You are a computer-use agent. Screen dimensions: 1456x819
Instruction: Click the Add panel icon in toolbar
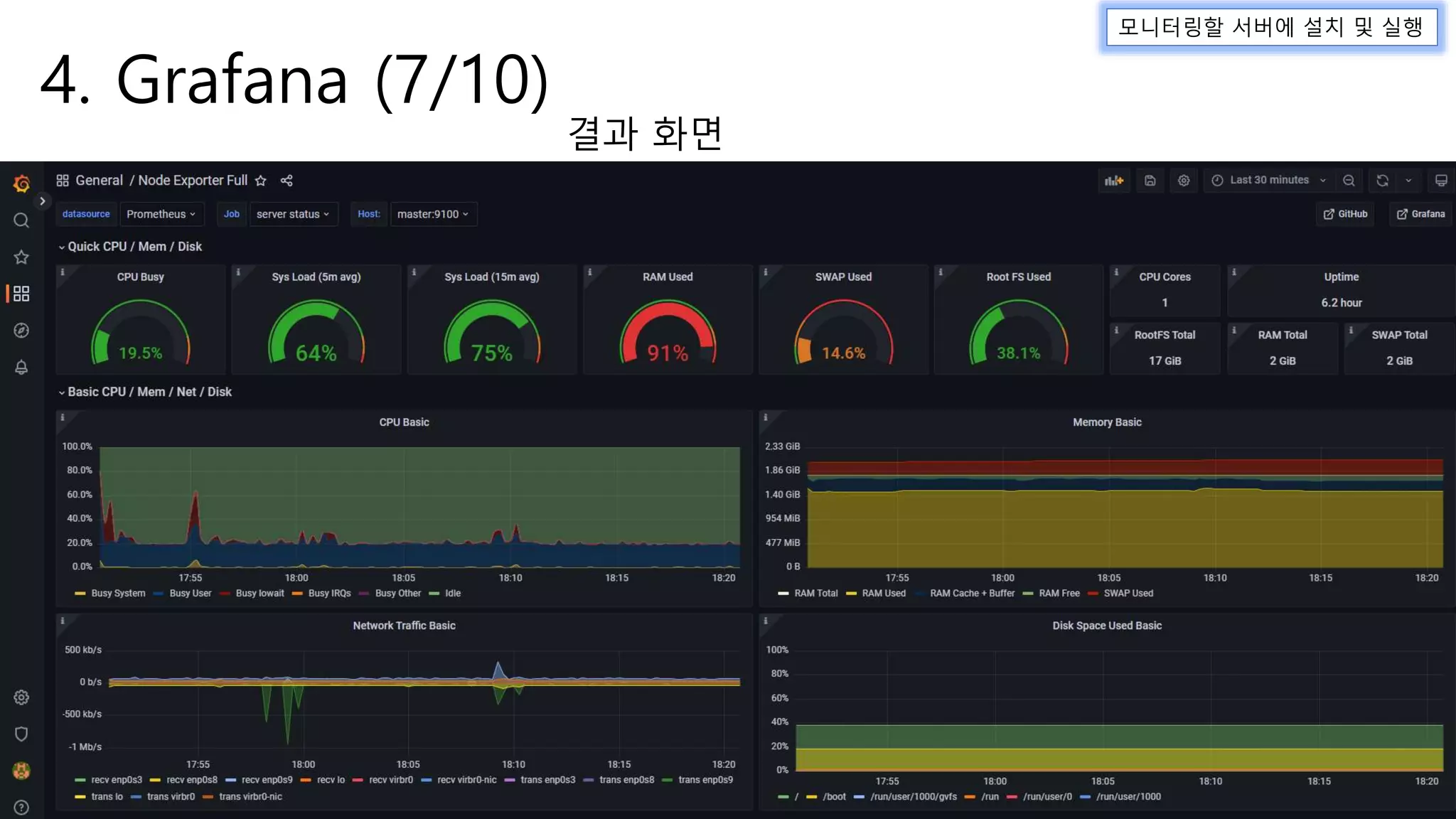tap(1113, 181)
